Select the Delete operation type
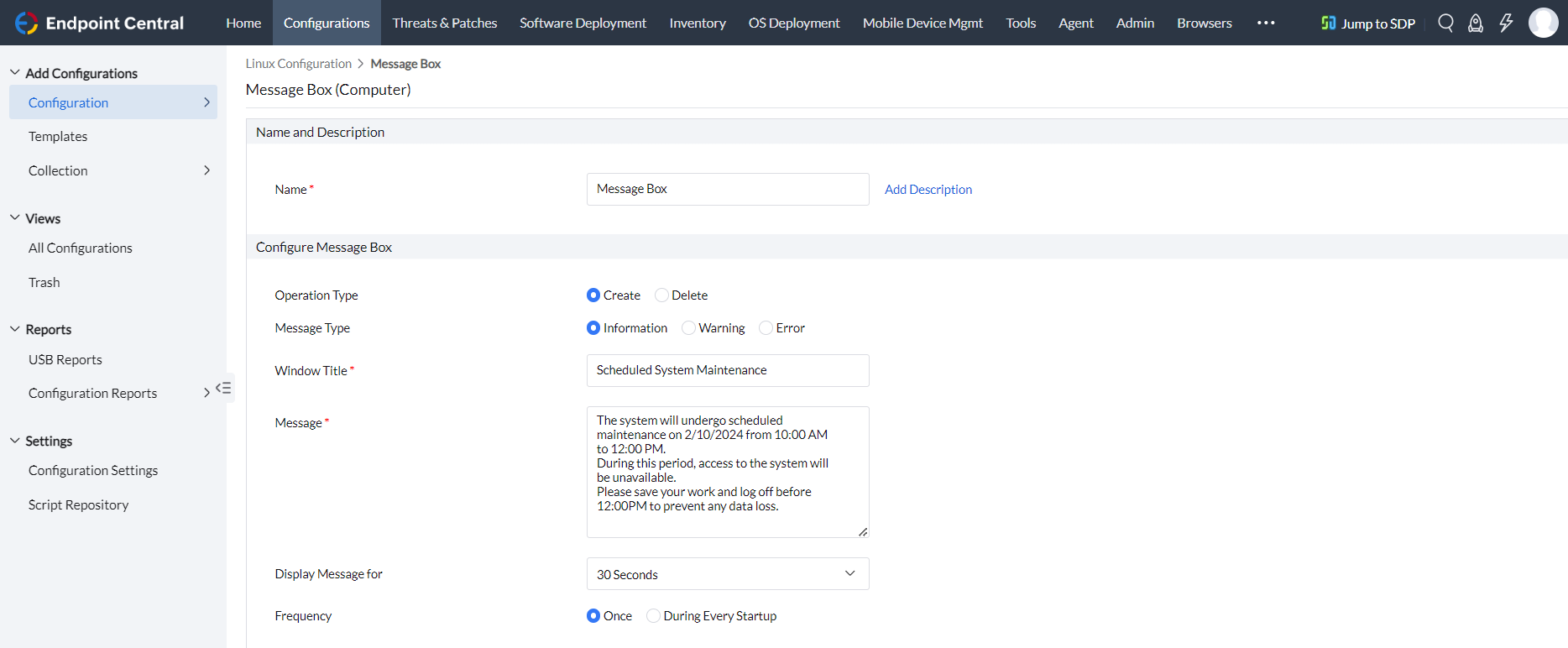This screenshot has height=648, width=1568. point(662,295)
